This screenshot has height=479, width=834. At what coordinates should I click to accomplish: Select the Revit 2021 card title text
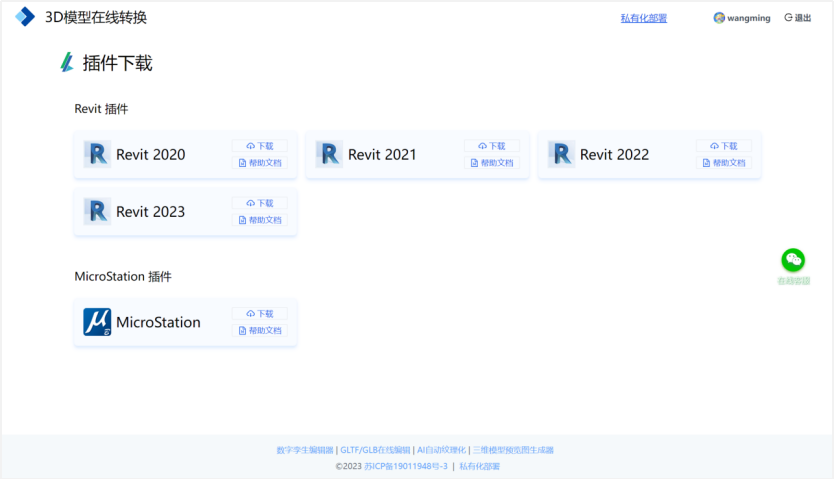[382, 155]
